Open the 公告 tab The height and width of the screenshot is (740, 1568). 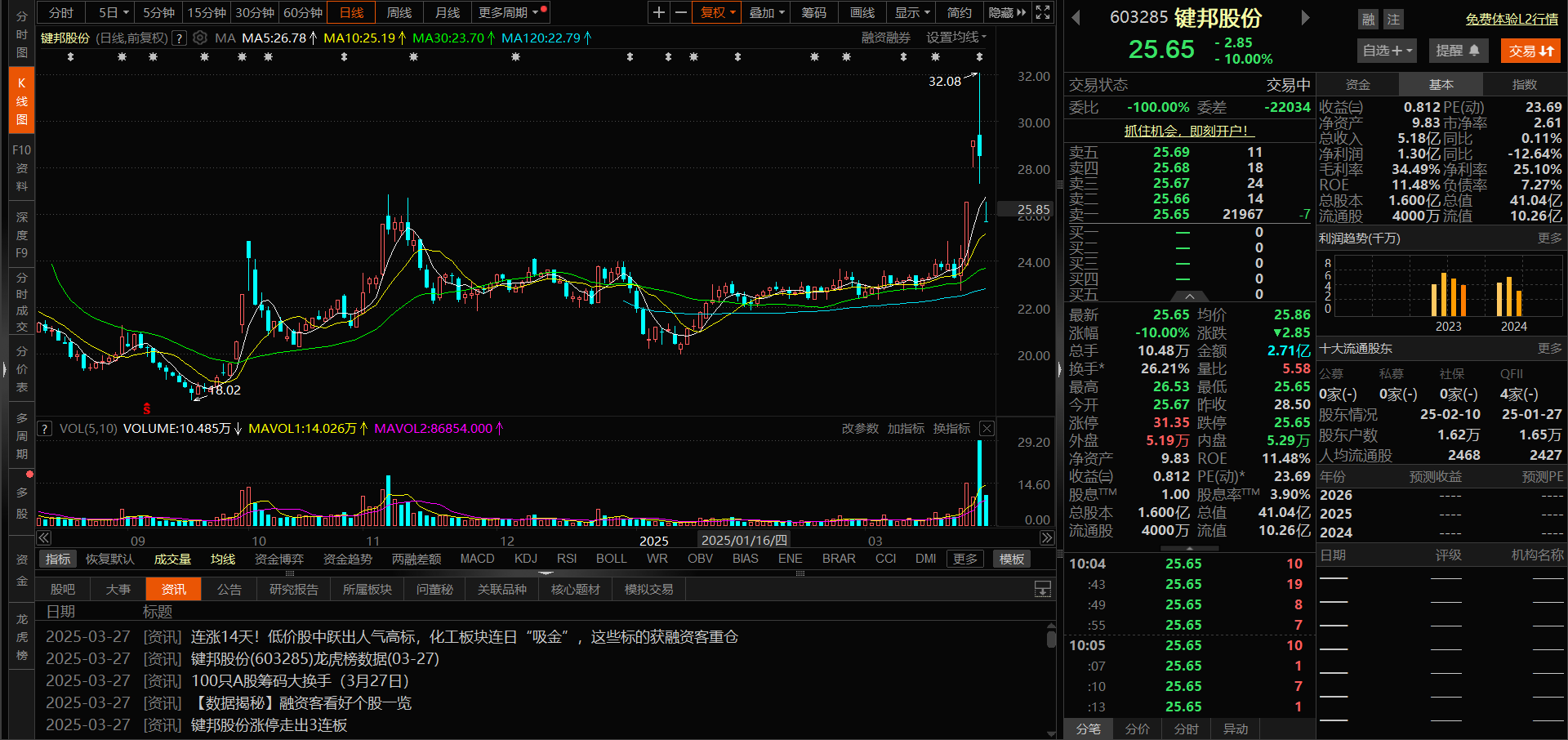[229, 589]
